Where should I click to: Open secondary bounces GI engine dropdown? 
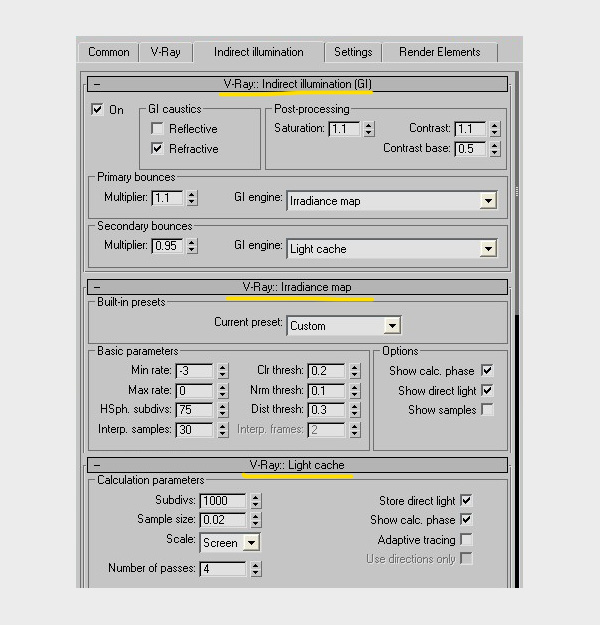[x=487, y=249]
